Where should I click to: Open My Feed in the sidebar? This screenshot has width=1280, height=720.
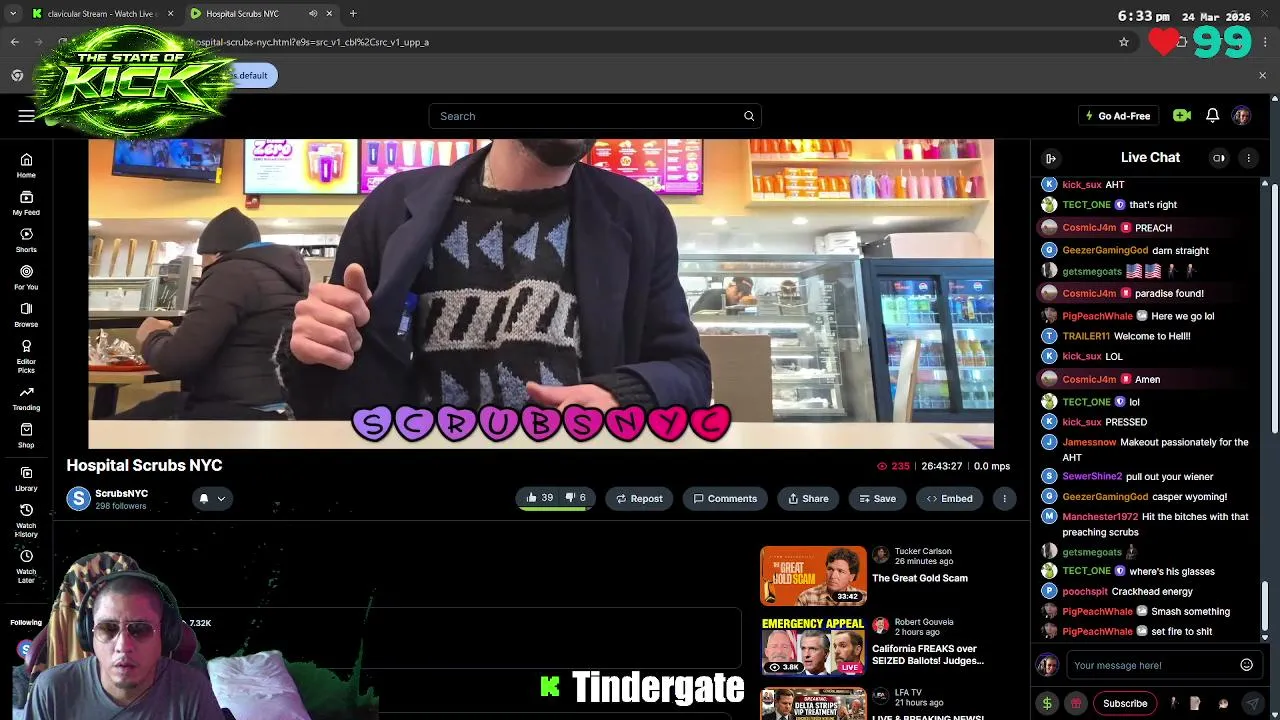(x=26, y=203)
